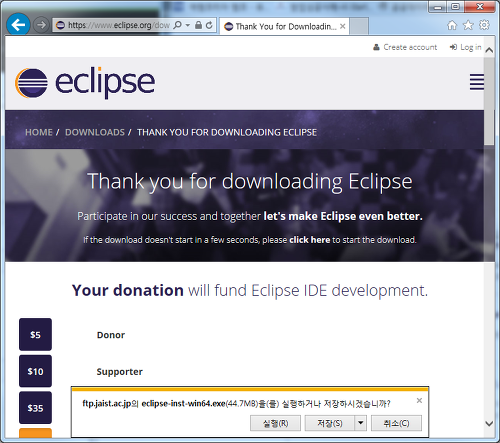
Task: Click the security lock icon
Action: pyautogui.click(x=198, y=25)
